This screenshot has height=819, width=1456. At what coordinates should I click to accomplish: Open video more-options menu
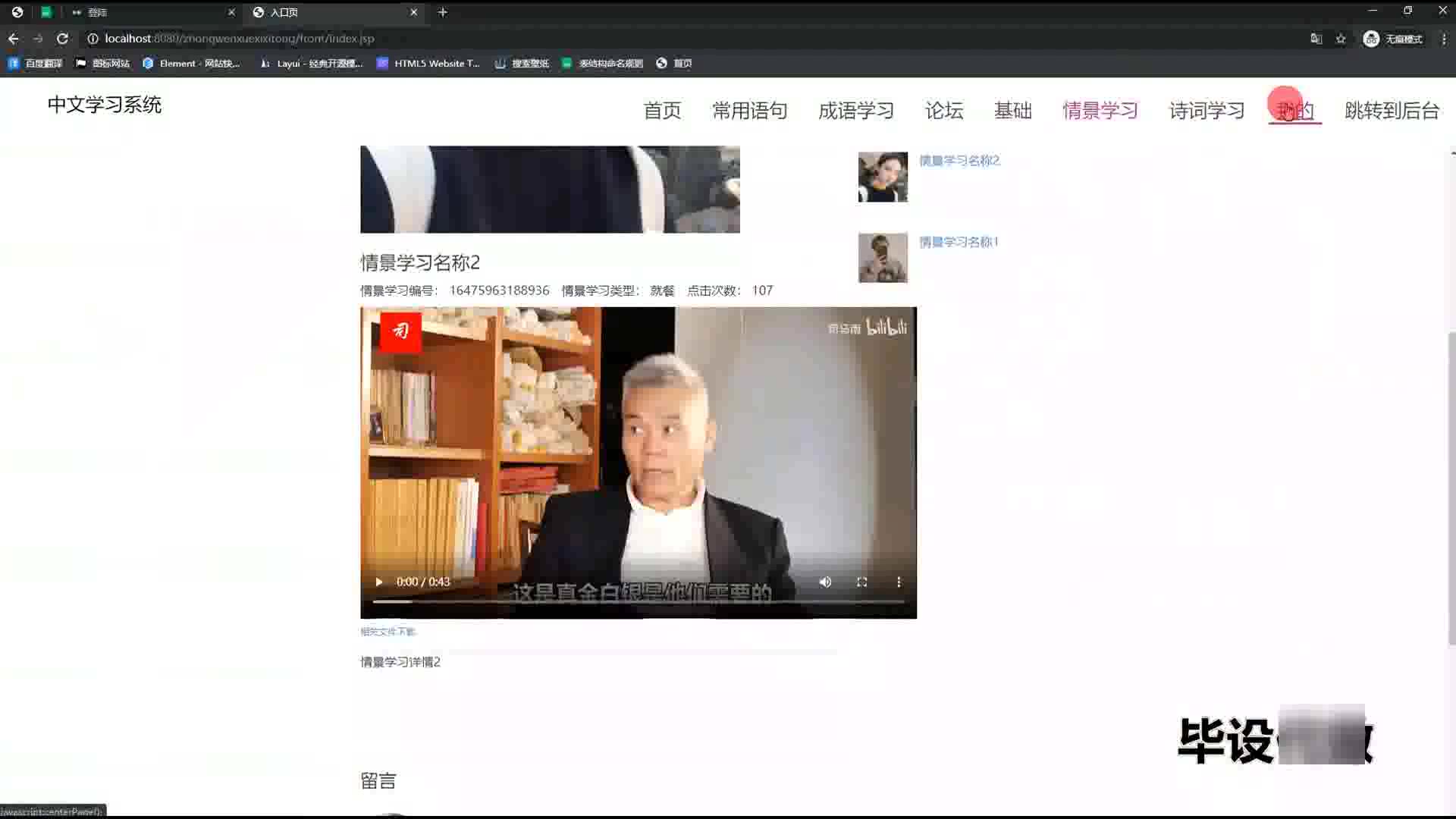(899, 582)
